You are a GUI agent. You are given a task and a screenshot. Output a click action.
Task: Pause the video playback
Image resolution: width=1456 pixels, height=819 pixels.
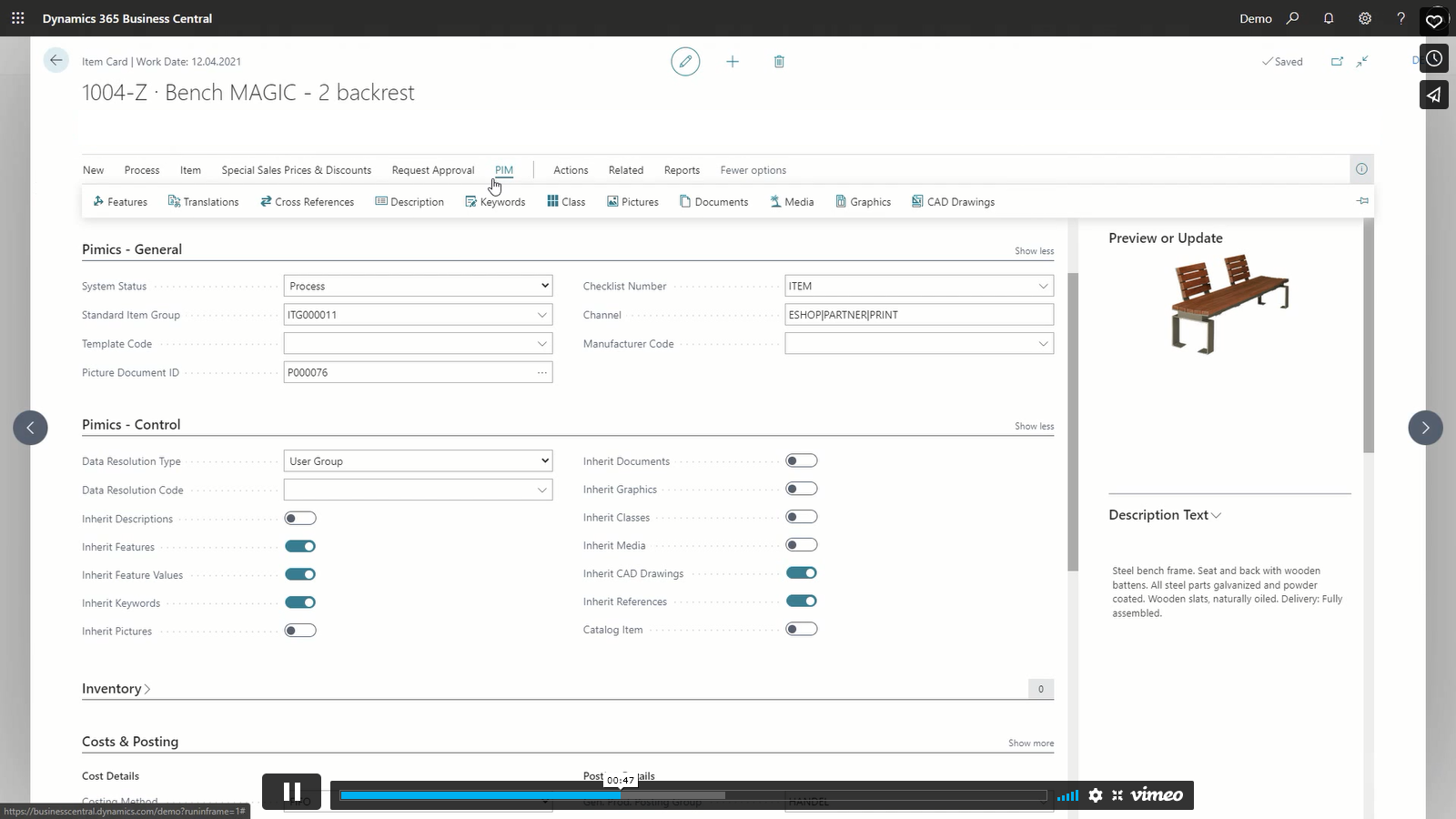[x=291, y=792]
